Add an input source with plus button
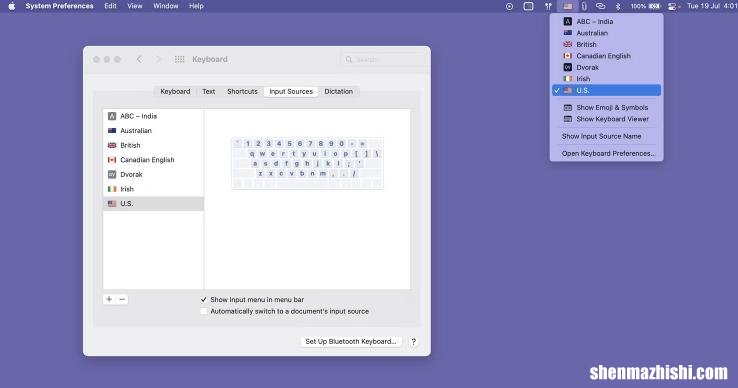Screen dimensions: 738x388 point(109,299)
